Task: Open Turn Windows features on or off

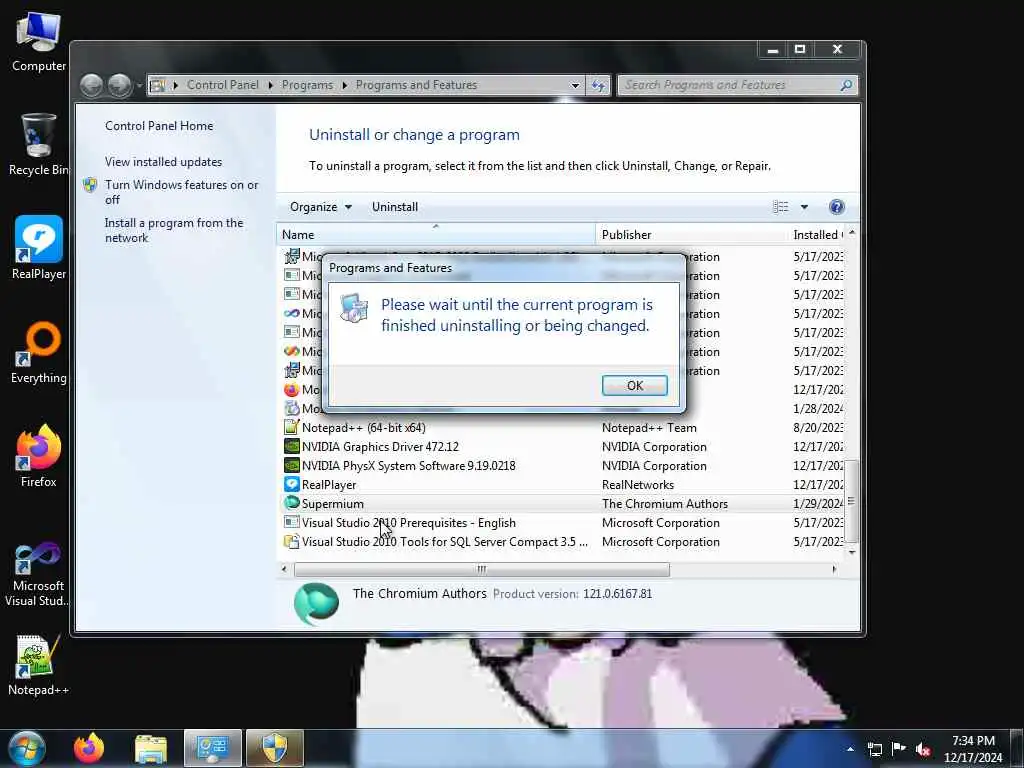Action: (182, 192)
